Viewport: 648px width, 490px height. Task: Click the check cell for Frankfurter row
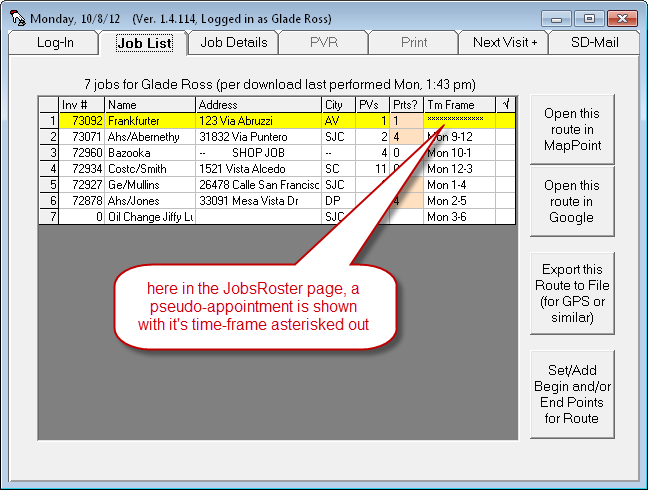[x=506, y=120]
